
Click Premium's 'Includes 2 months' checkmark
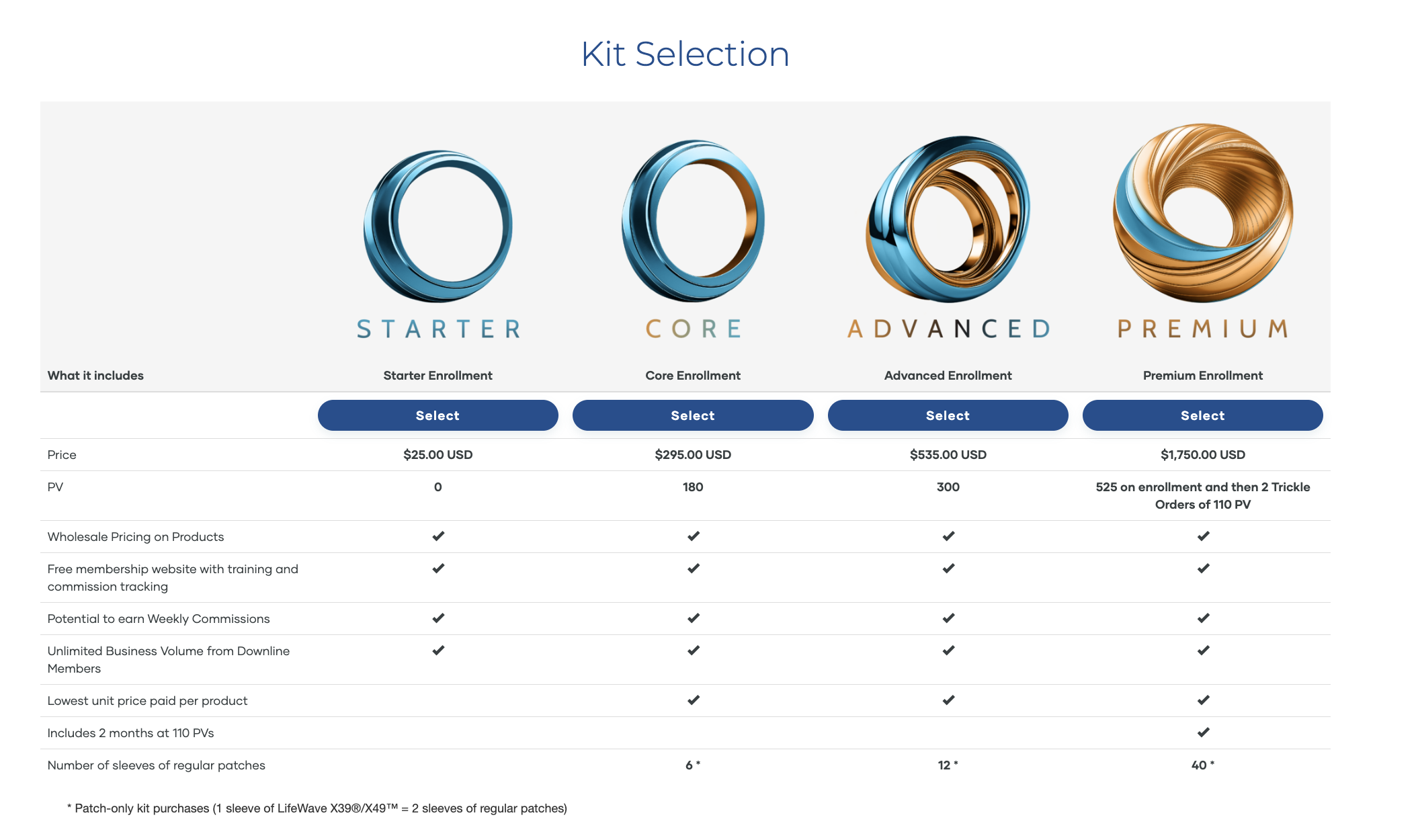pyautogui.click(x=1203, y=732)
